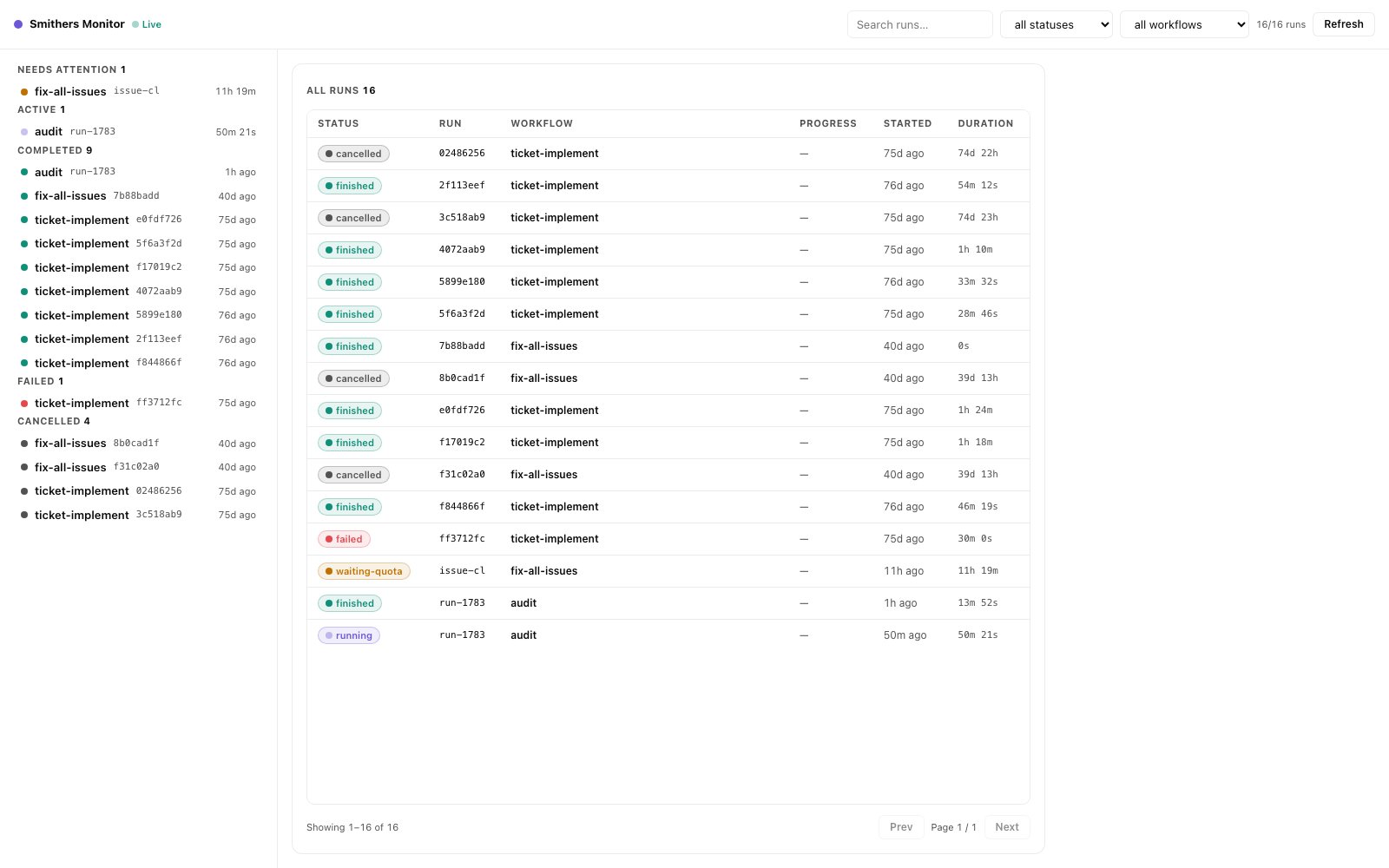Open sidebar cancelled run ticket-implement 3c518ab9
Screen dimensions: 1389x868
pos(138,515)
